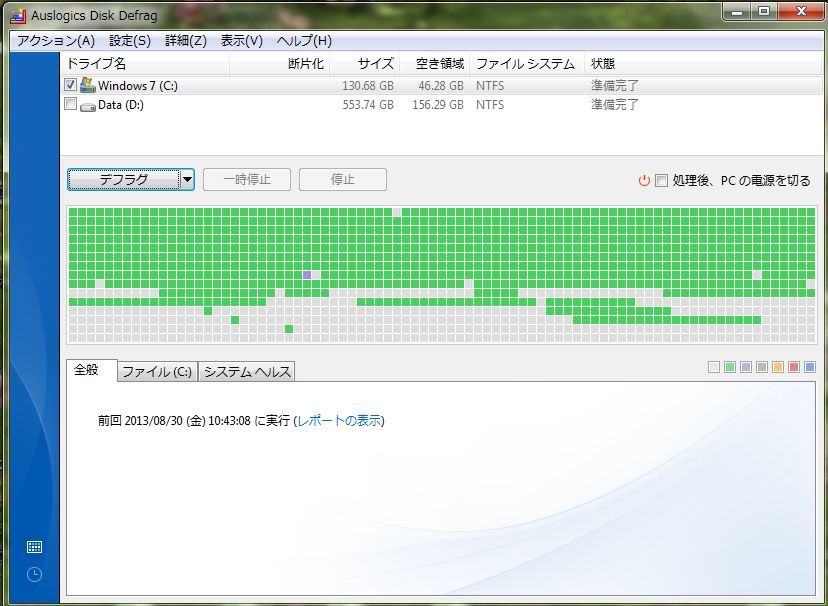Click the Windows 7 (C:) drive icon
The image size is (828, 606).
point(87,86)
